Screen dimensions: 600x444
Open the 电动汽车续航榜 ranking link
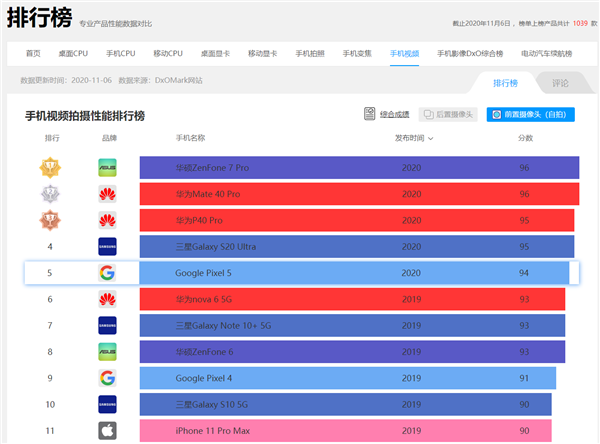[x=547, y=53]
